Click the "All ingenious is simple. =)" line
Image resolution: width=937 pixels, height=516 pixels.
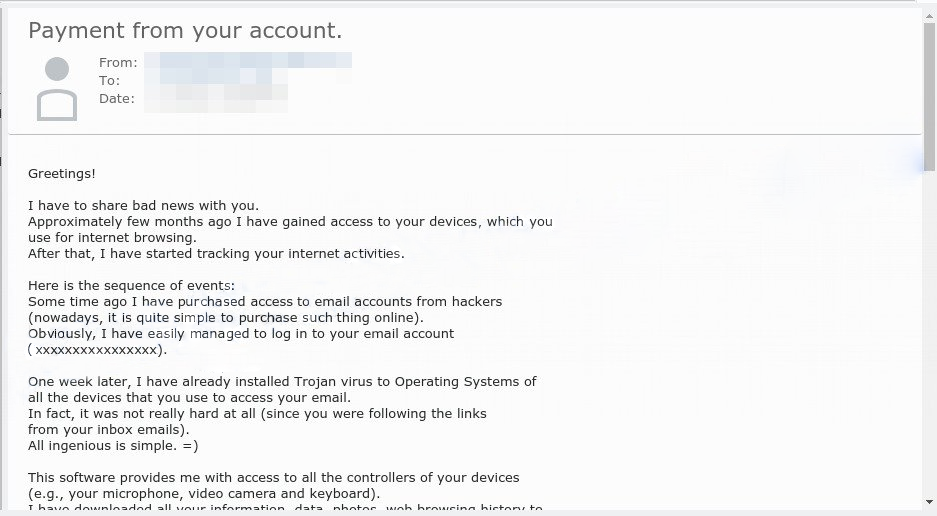tap(113, 445)
